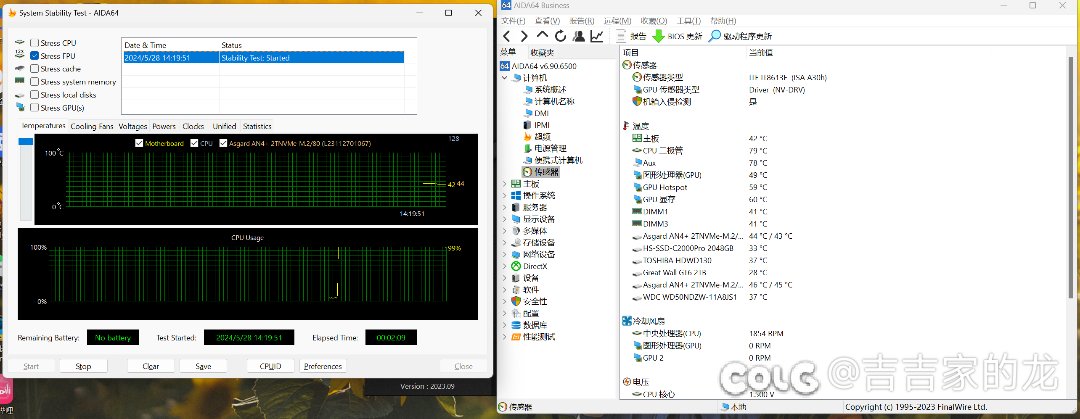This screenshot has height=419, width=1080.
Task: Select 便携式计算机 in the tree
Action: (x=552, y=160)
